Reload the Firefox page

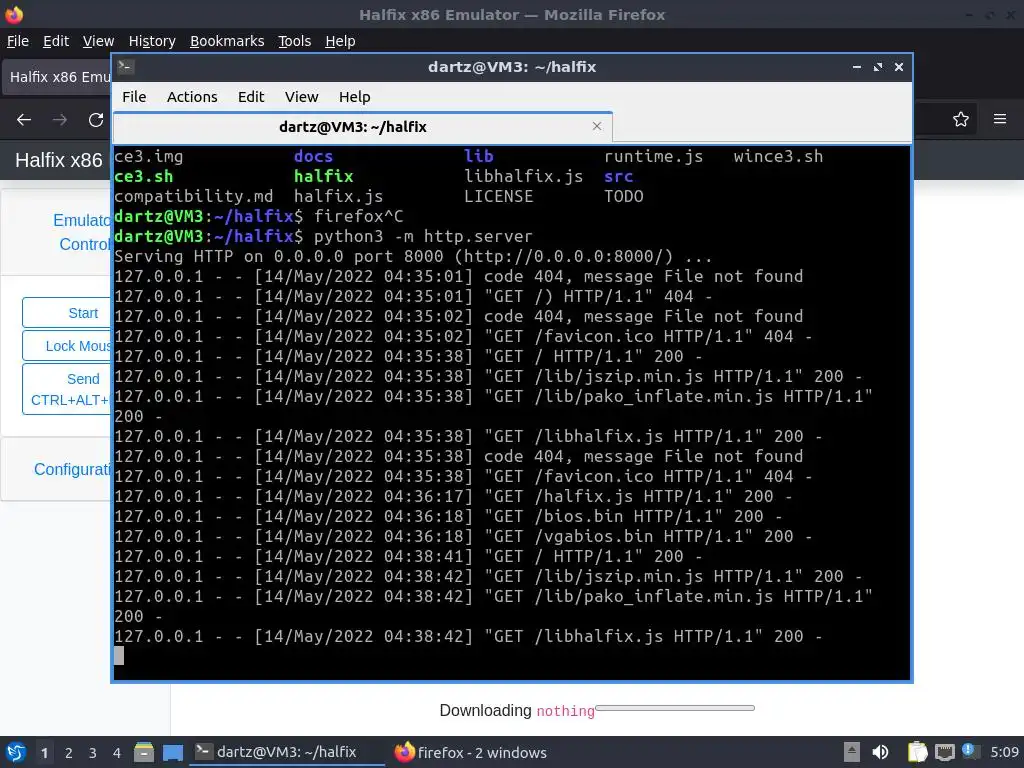[96, 120]
